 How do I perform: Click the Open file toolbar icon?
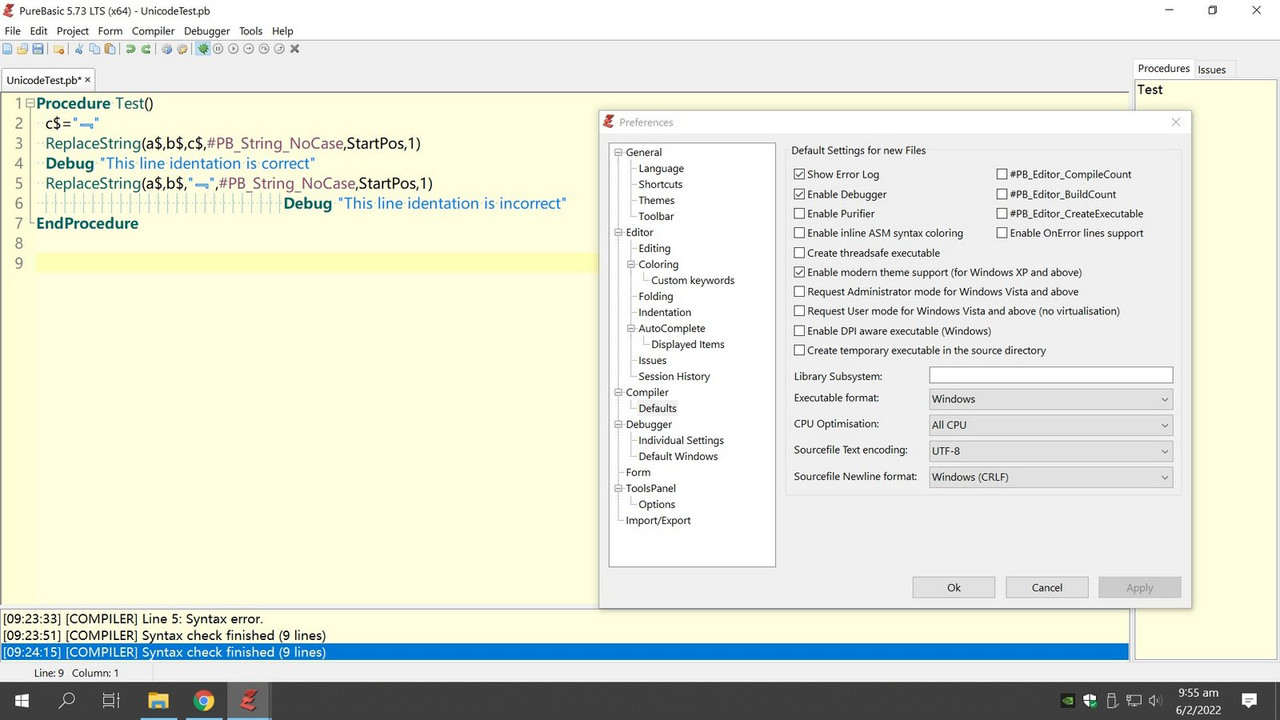22,49
